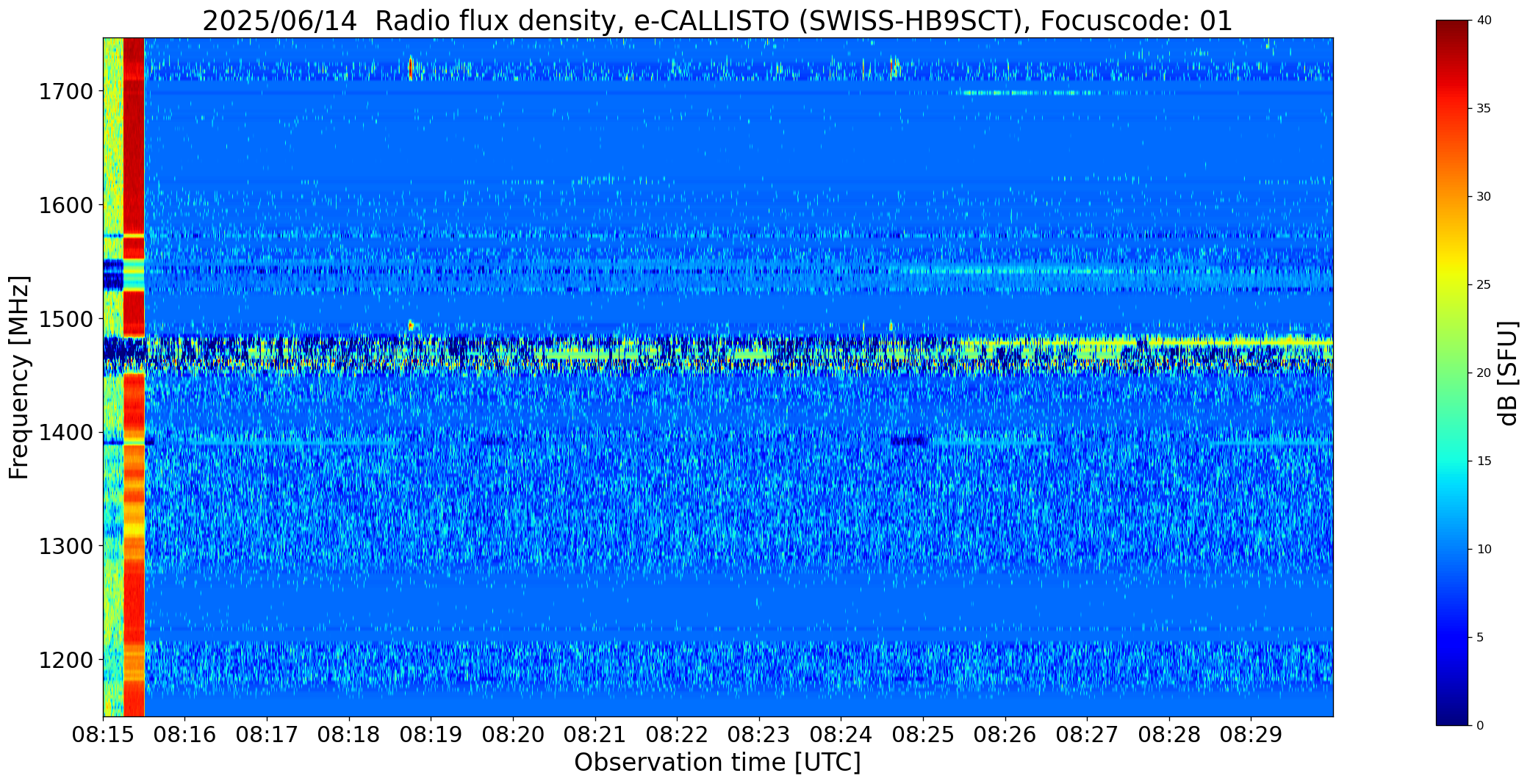Click the colorbar 35 tick label
The image size is (1530, 784).
[1484, 109]
